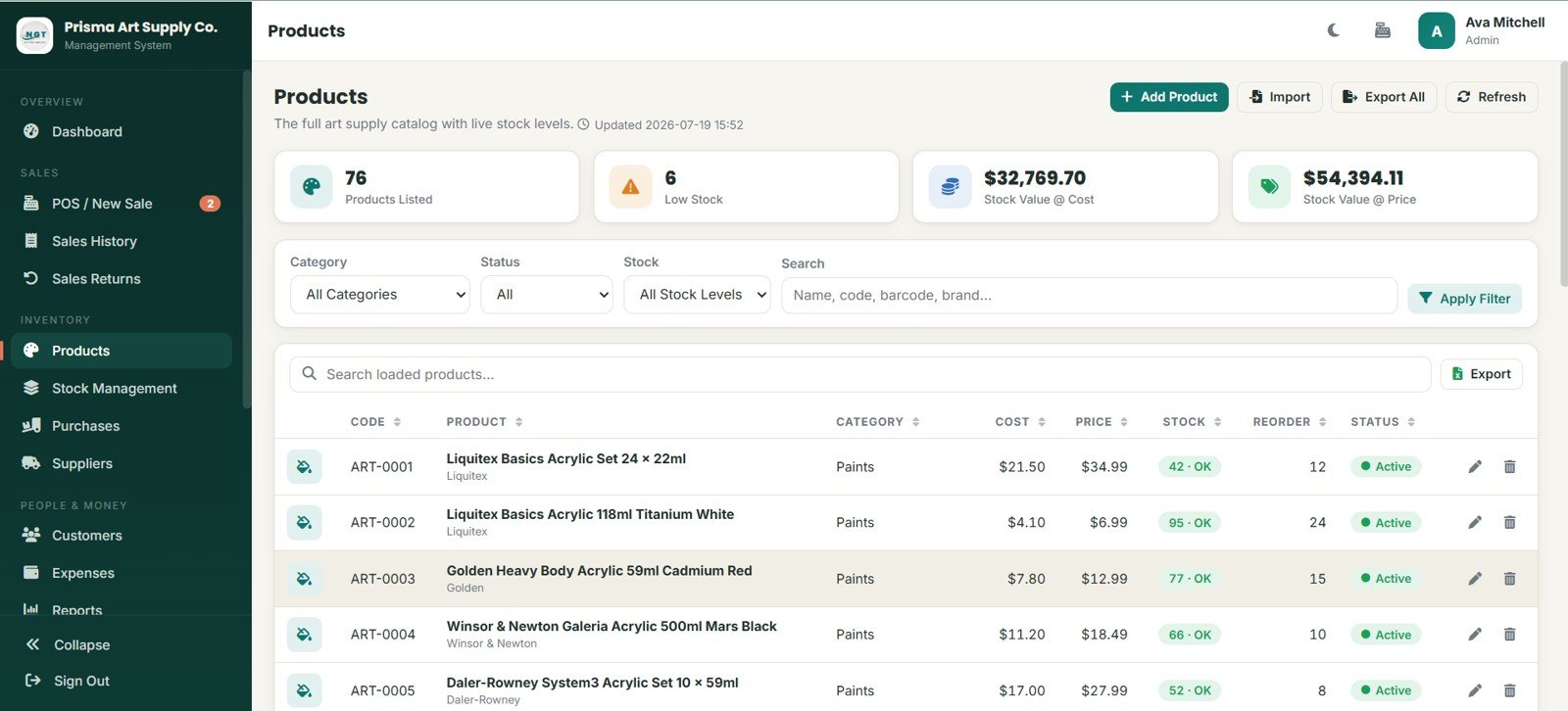The height and width of the screenshot is (711, 1568).
Task: Sort table by CODE column
Action: pyautogui.click(x=375, y=422)
